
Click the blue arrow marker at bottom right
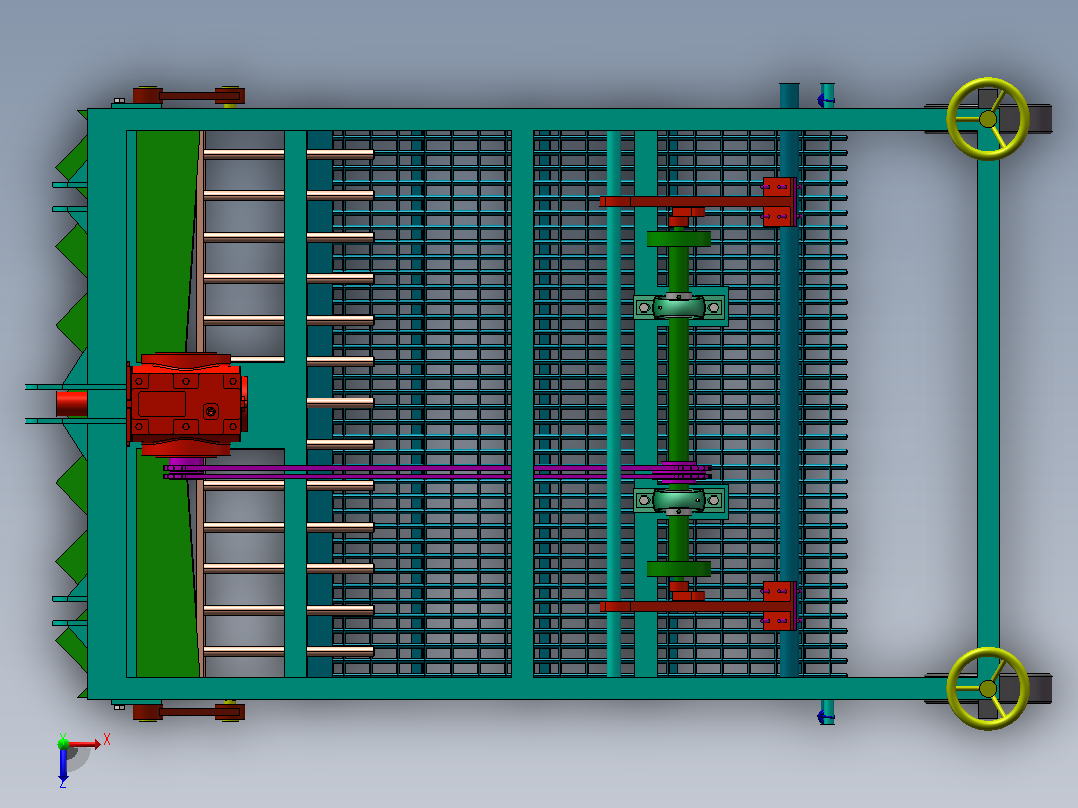pos(826,717)
